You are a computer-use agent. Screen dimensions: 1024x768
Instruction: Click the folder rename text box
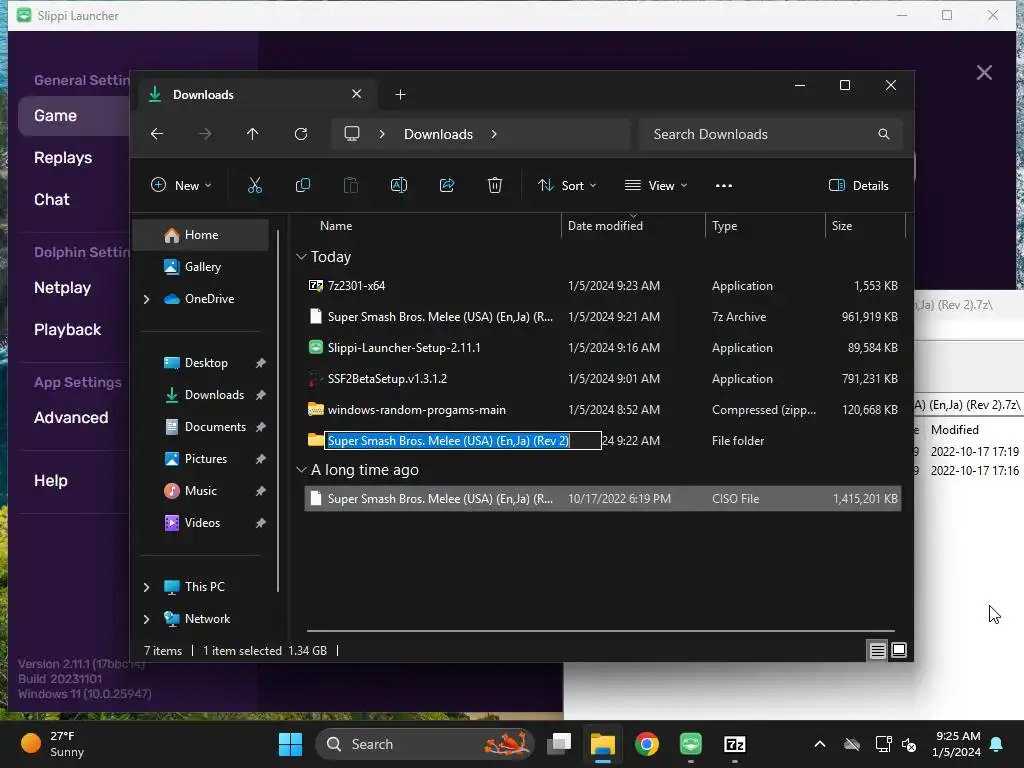[463, 441]
